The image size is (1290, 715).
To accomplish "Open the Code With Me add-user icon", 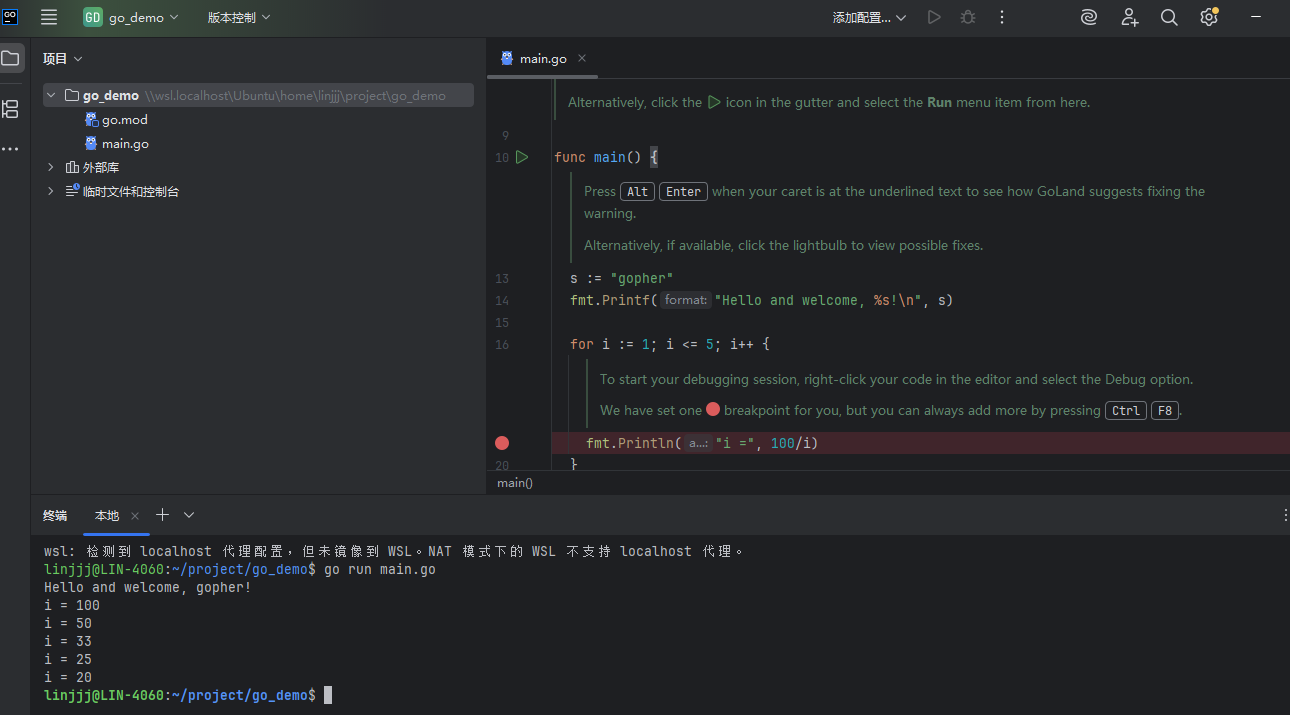I will [x=1129, y=17].
